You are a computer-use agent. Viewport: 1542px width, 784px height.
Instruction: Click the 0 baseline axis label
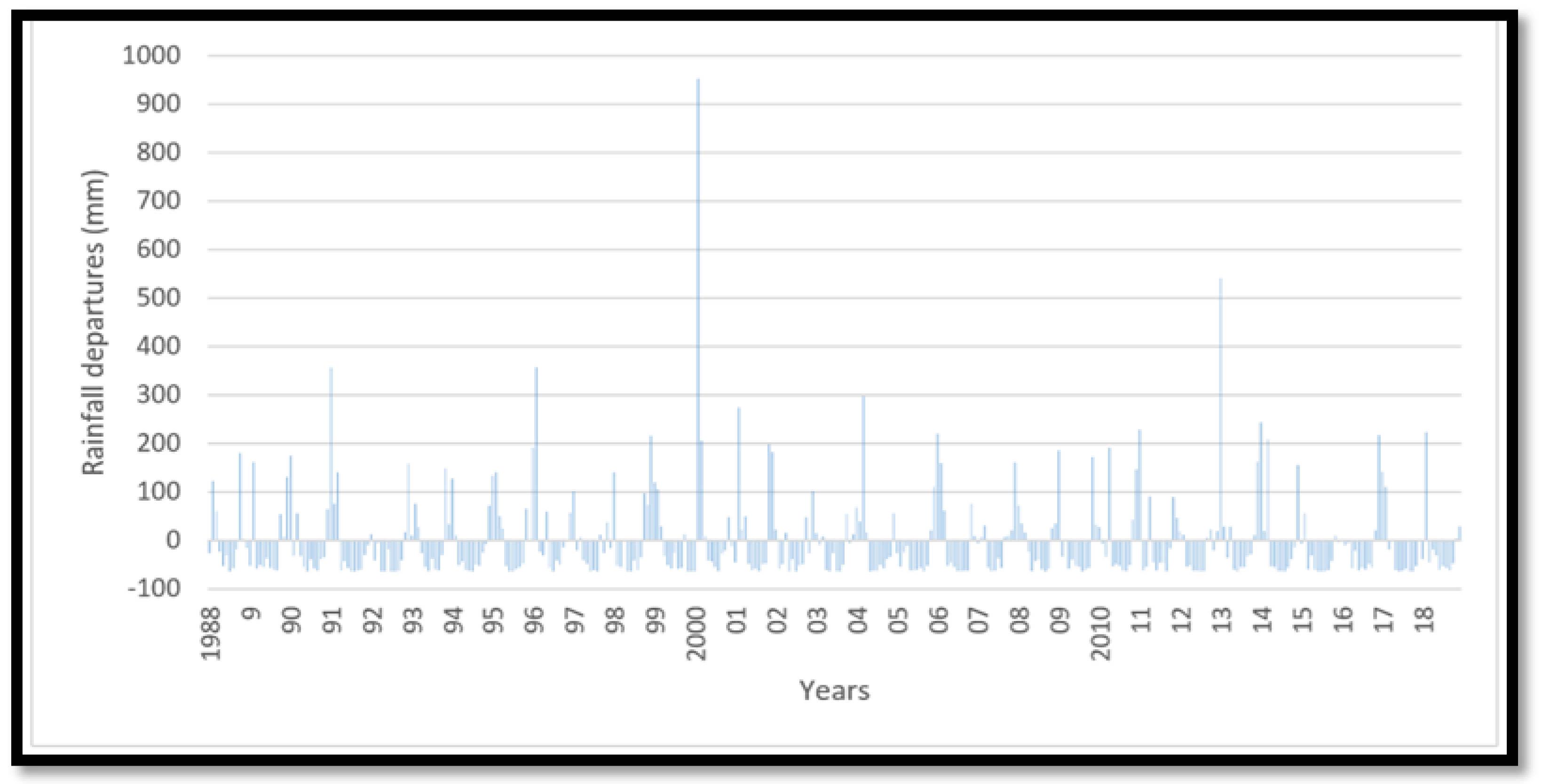click(173, 541)
